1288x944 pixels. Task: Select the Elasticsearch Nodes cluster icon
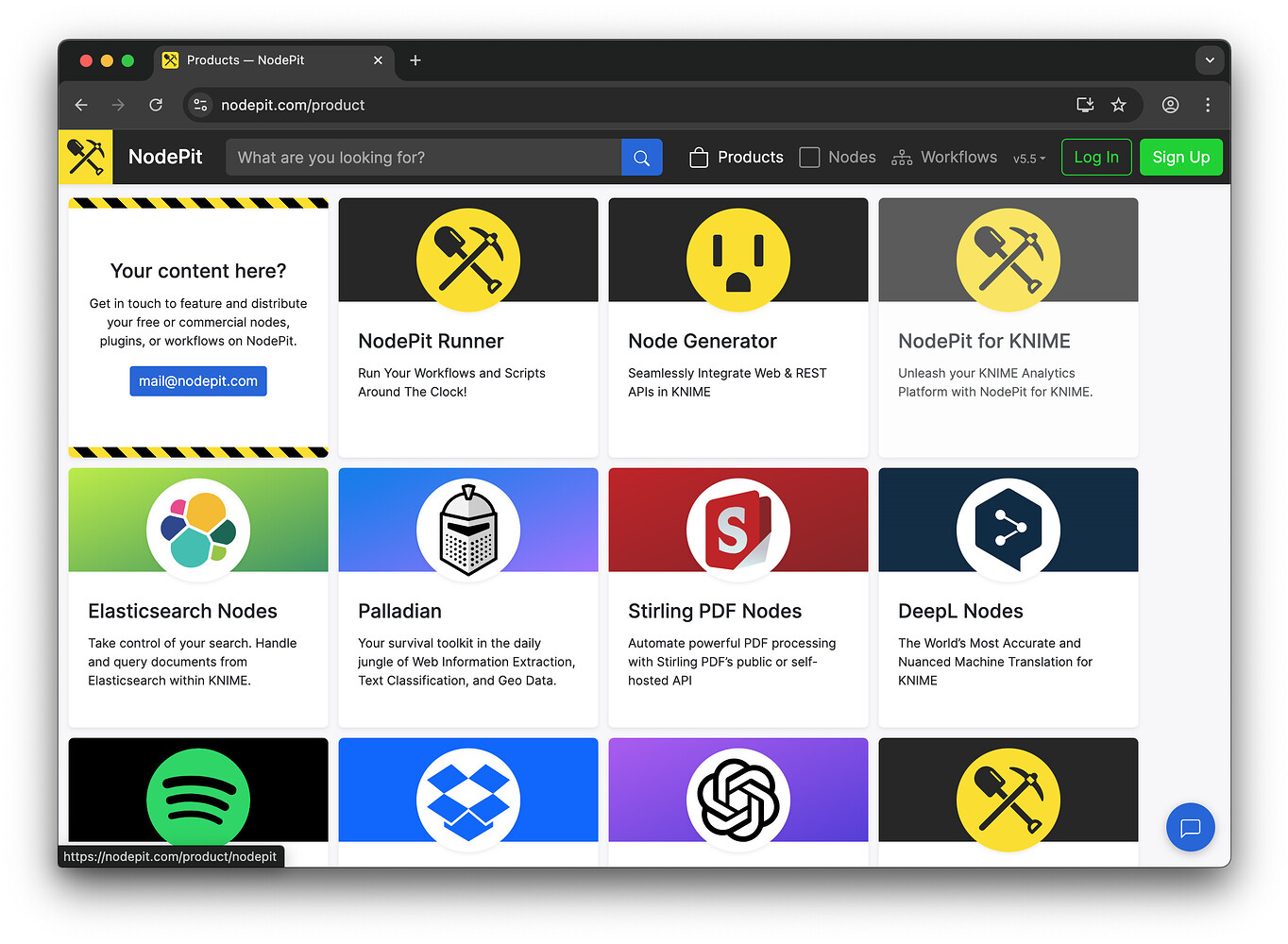pyautogui.click(x=197, y=529)
